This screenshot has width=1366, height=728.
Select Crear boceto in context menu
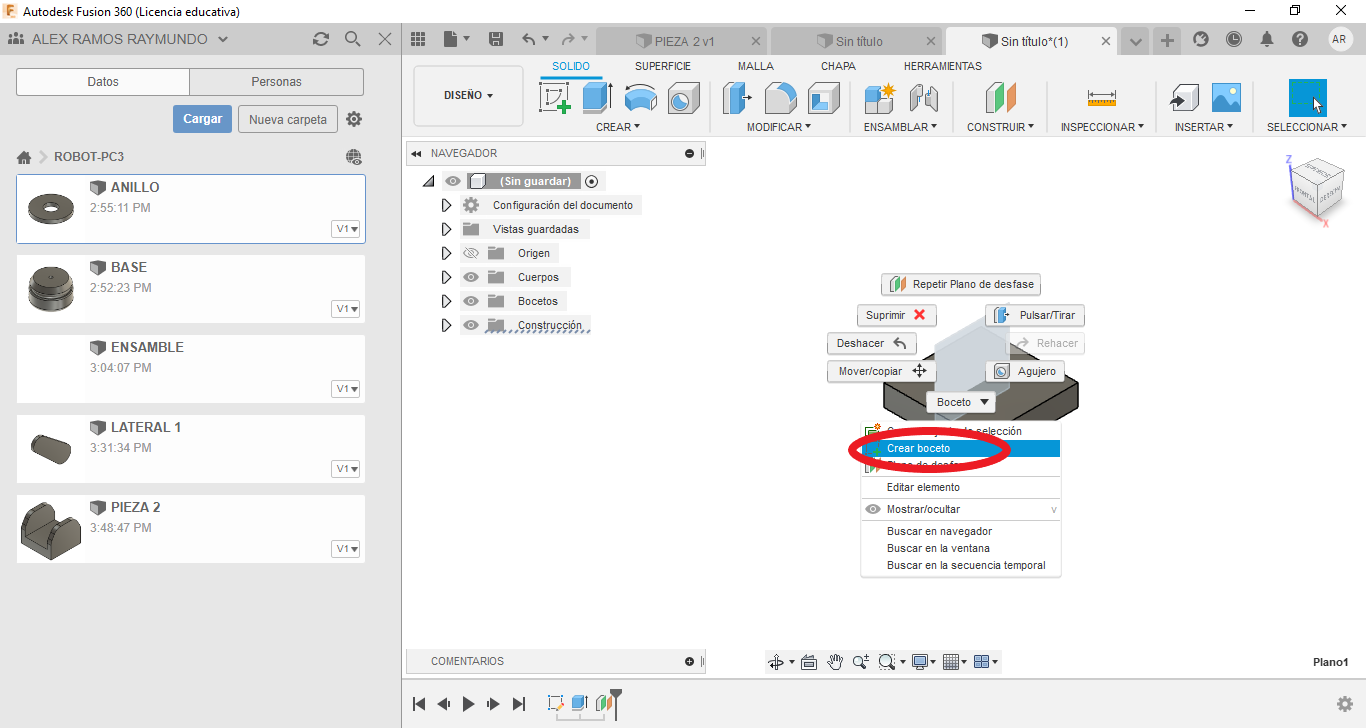pyautogui.click(x=960, y=448)
